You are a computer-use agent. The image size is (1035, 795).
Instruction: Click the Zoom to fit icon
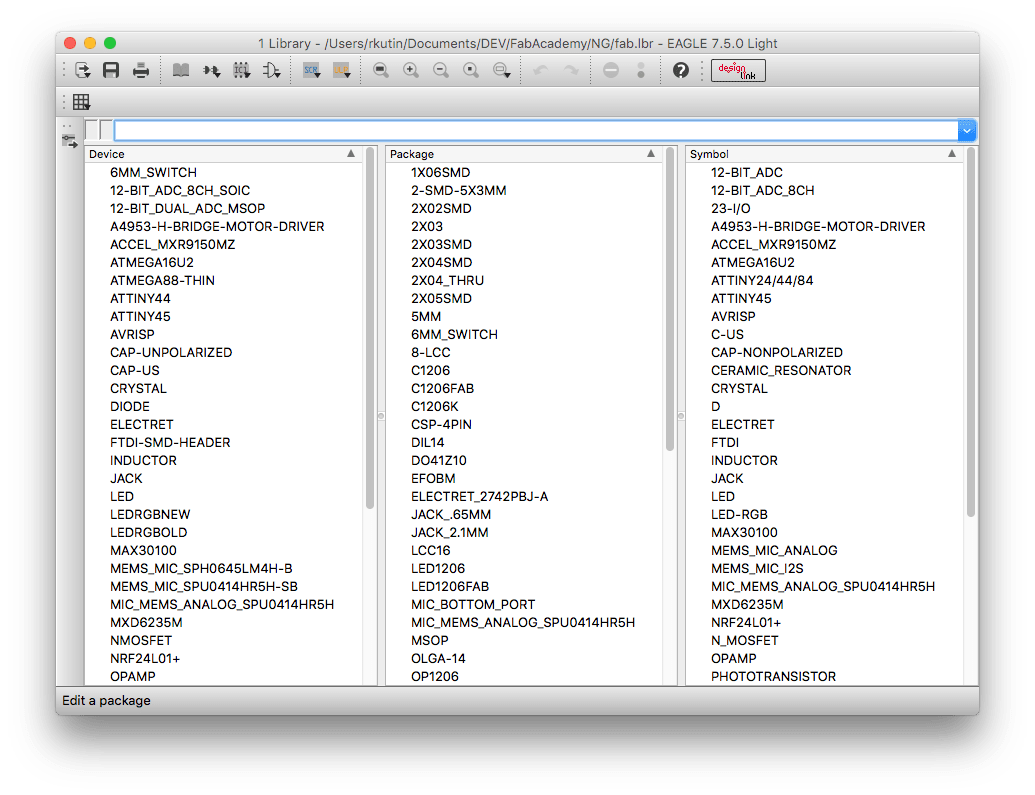click(381, 71)
